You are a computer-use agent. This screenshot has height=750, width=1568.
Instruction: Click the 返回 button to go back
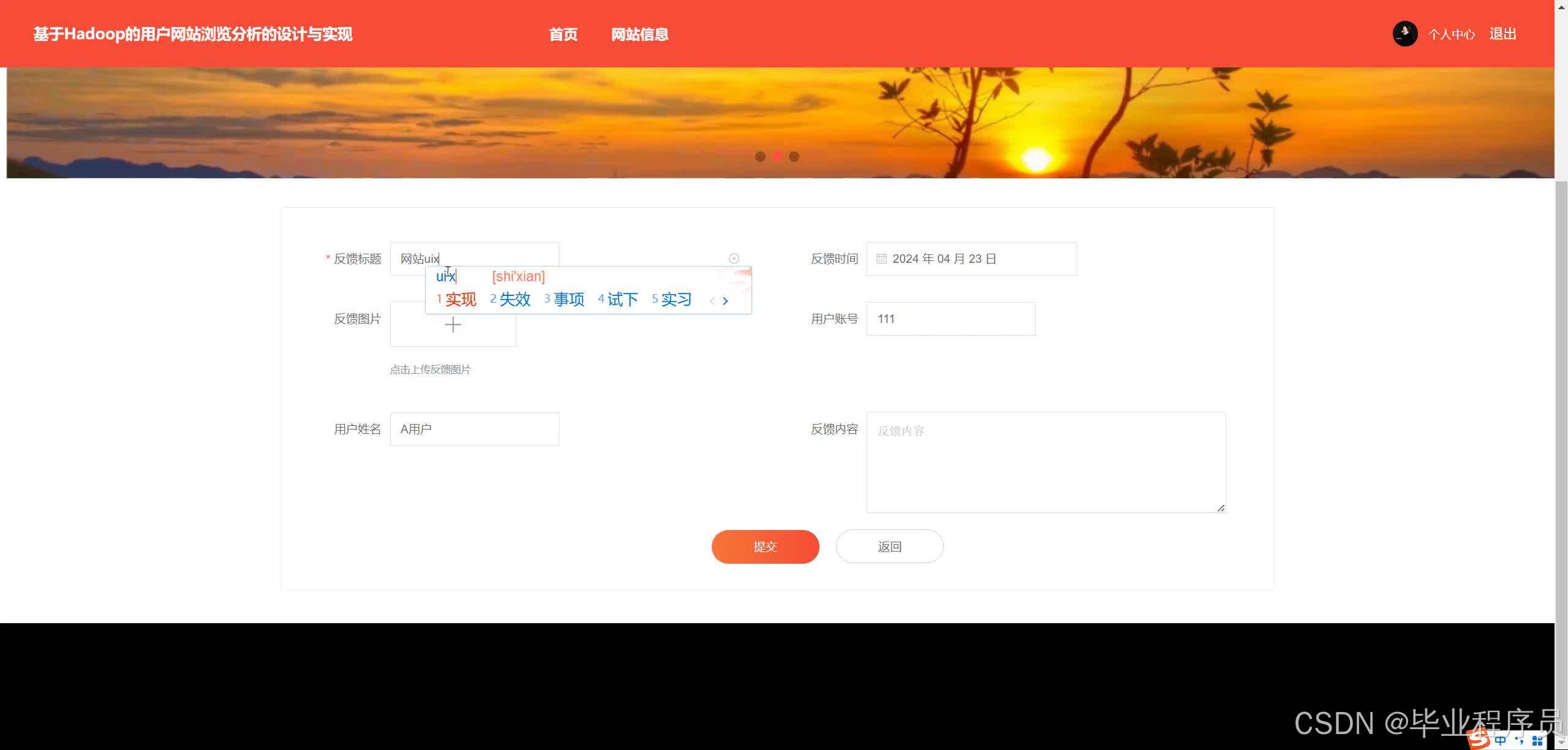tap(889, 546)
